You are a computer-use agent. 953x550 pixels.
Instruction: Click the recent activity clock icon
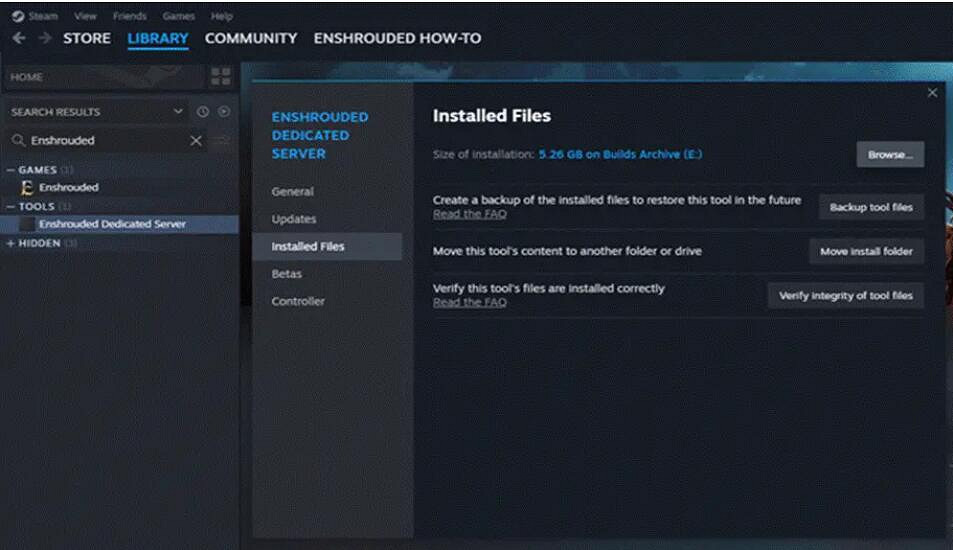tap(203, 112)
